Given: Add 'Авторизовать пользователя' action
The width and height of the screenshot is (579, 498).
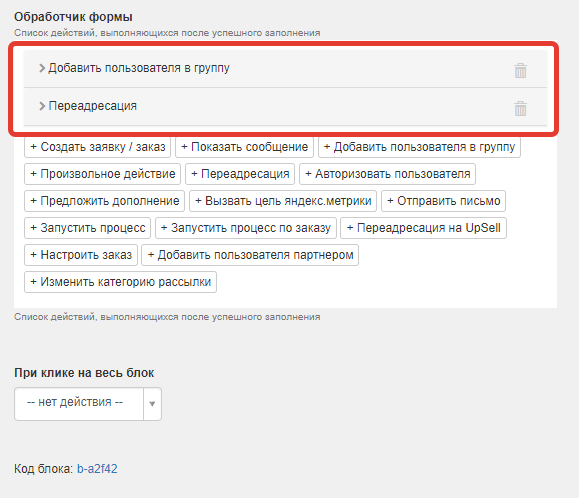Looking at the screenshot, I should click(x=387, y=174).
